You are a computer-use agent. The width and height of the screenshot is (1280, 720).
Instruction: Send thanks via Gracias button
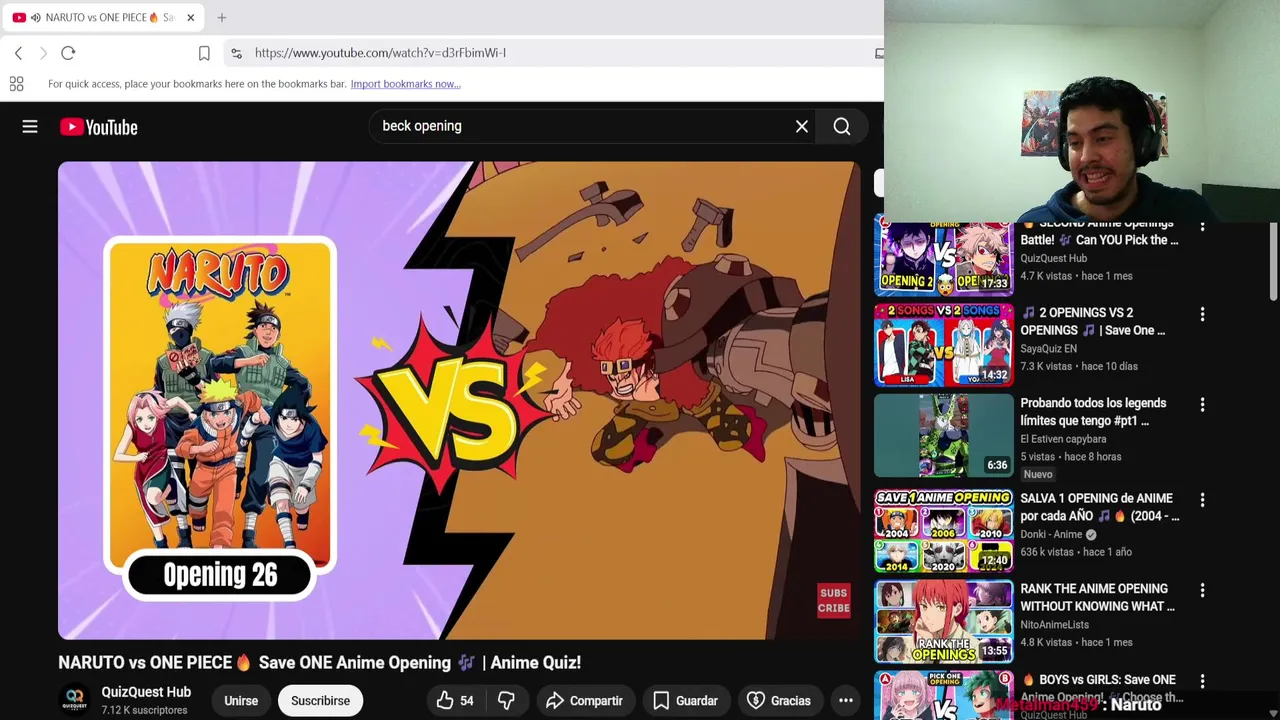[779, 701]
